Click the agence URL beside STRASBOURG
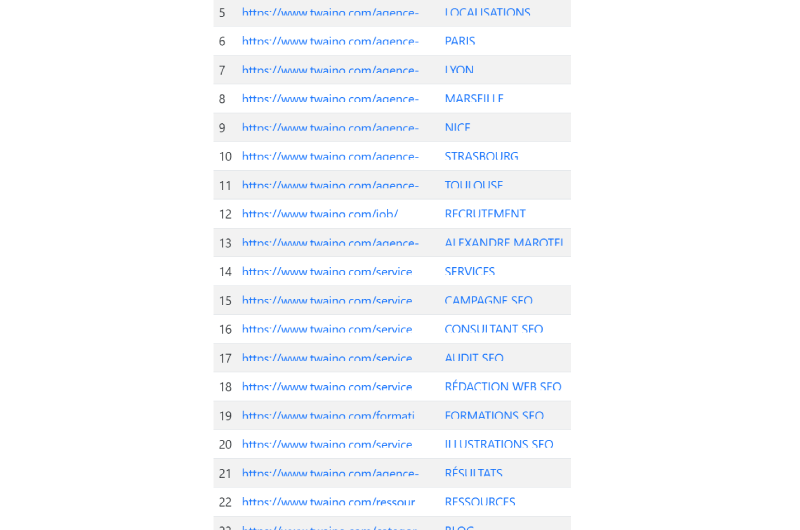 tap(330, 156)
